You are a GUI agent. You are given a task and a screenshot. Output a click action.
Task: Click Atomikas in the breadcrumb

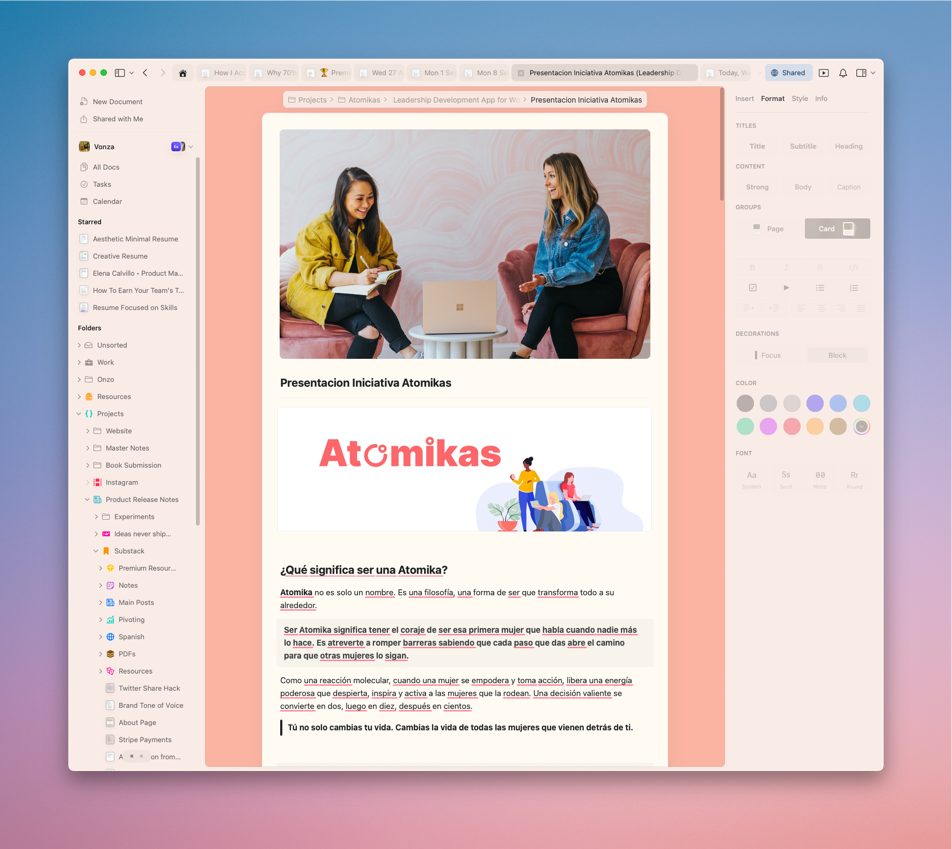click(x=359, y=100)
